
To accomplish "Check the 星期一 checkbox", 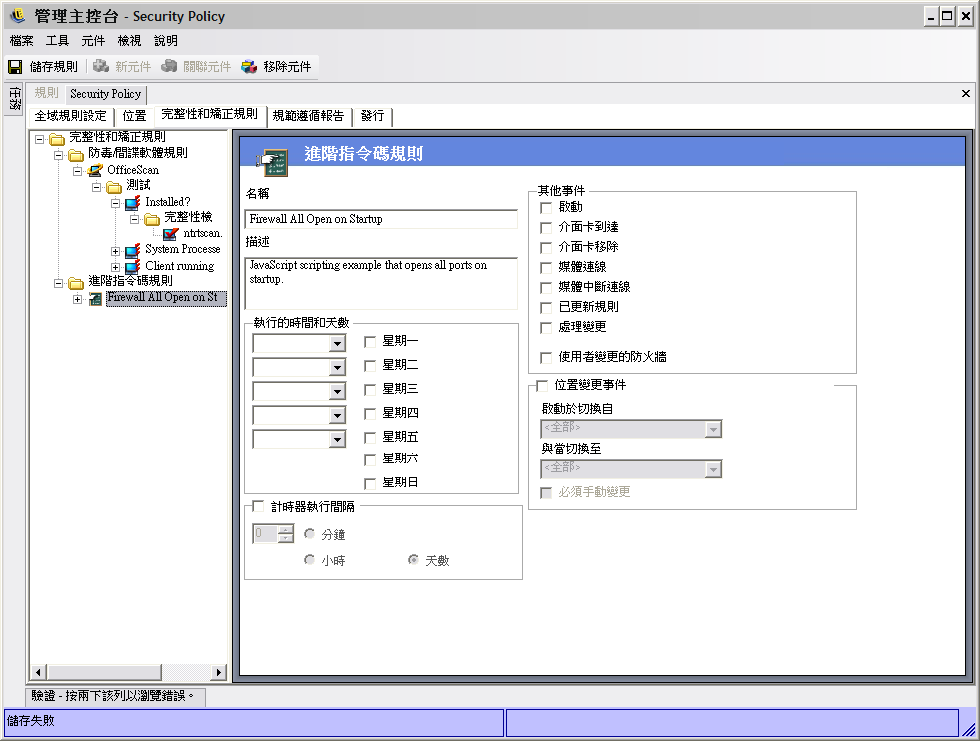I will [x=370, y=342].
